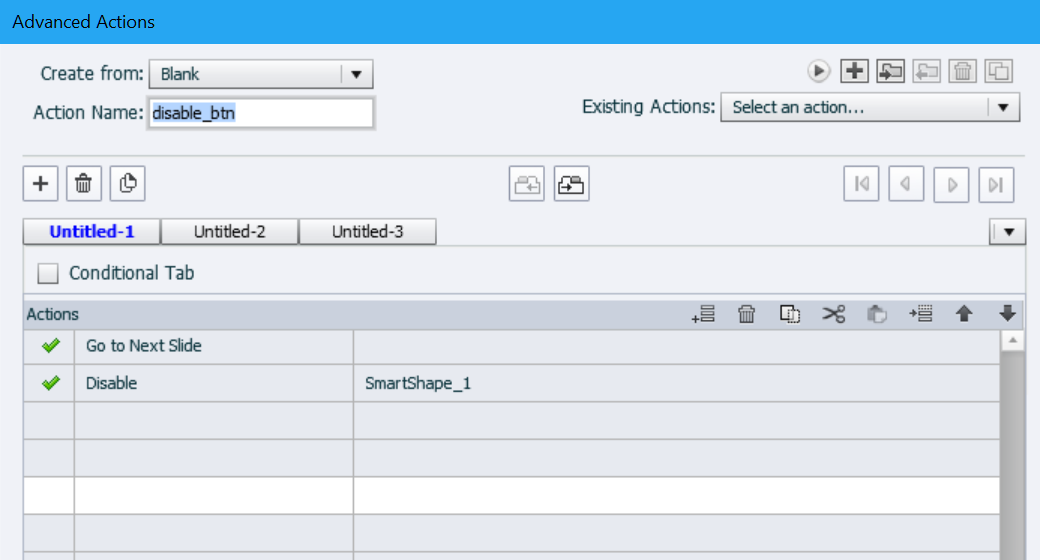This screenshot has width=1040, height=560.
Task: Switch to the Untitled-2 tab
Action: [230, 232]
